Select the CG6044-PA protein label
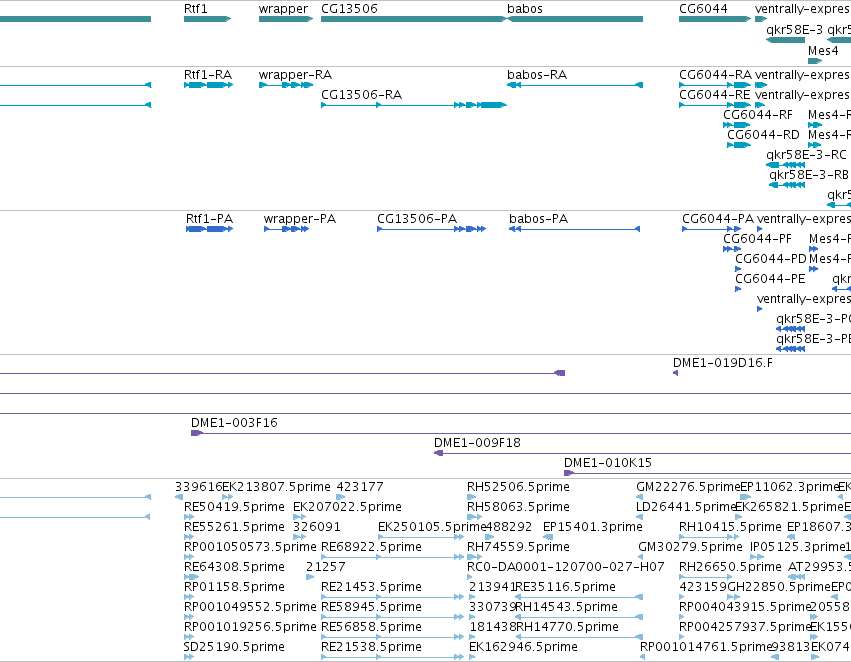This screenshot has width=851, height=662. 718,219
